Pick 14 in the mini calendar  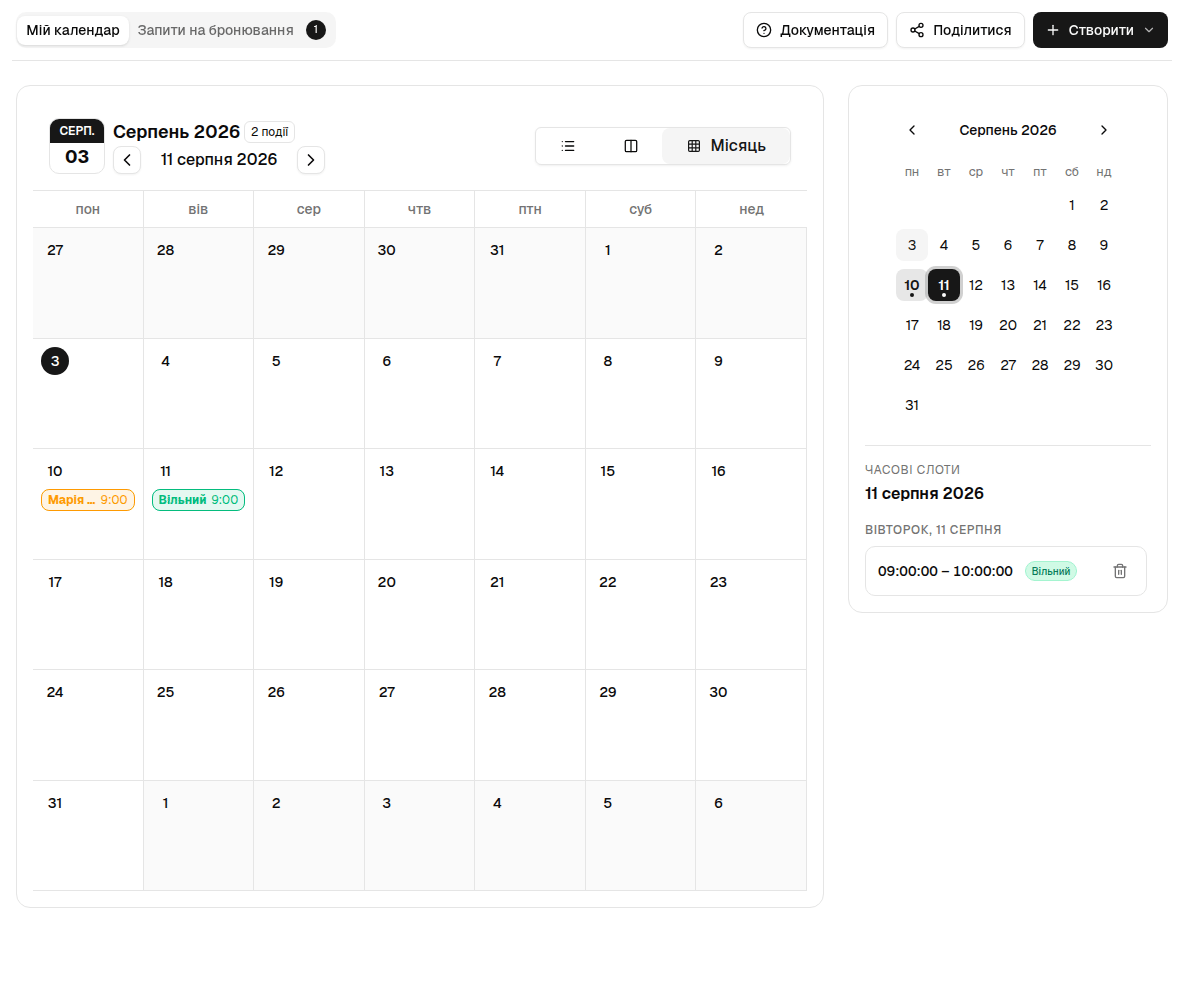(1040, 285)
